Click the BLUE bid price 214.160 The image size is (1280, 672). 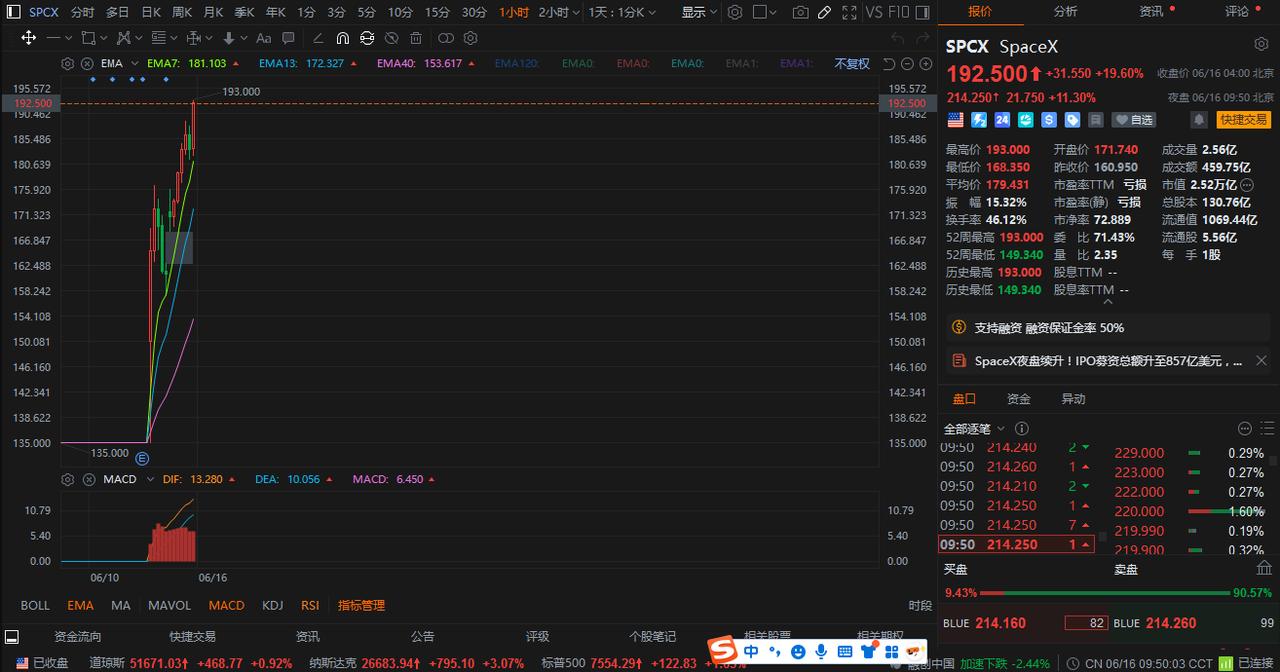[x=1000, y=623]
